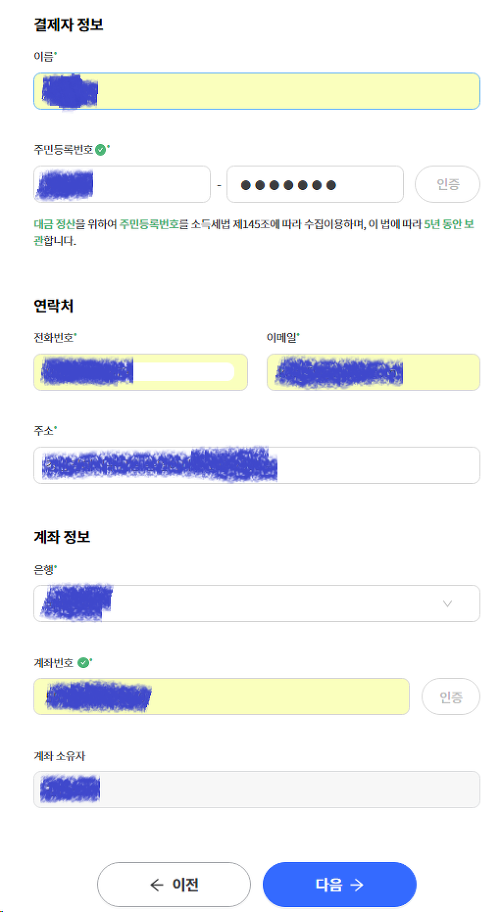Focus the 이름 name input field
Screen dimensions: 500x912
256,91
